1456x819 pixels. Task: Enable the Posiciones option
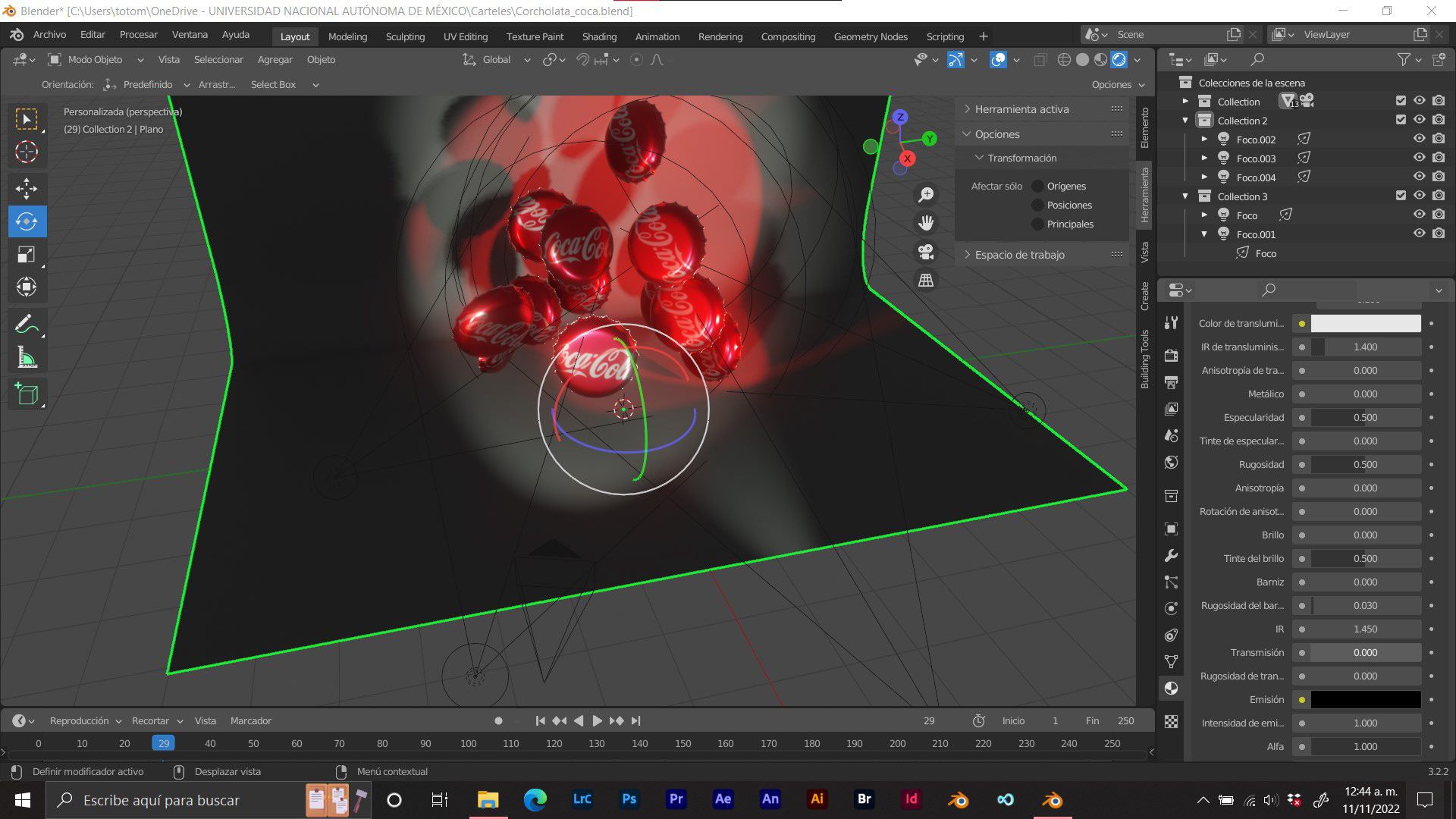[x=1037, y=205]
